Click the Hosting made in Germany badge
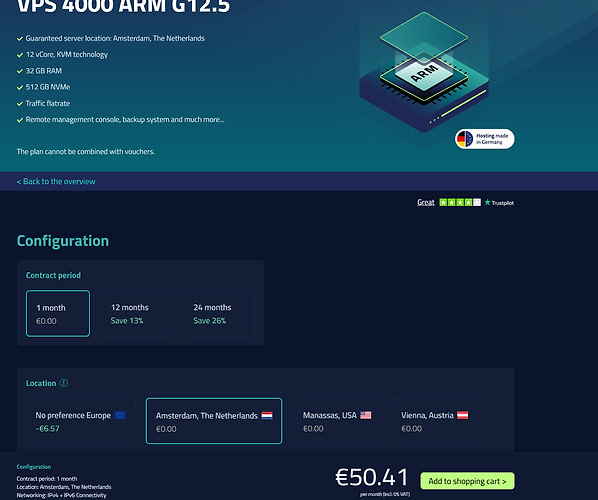 tap(485, 139)
